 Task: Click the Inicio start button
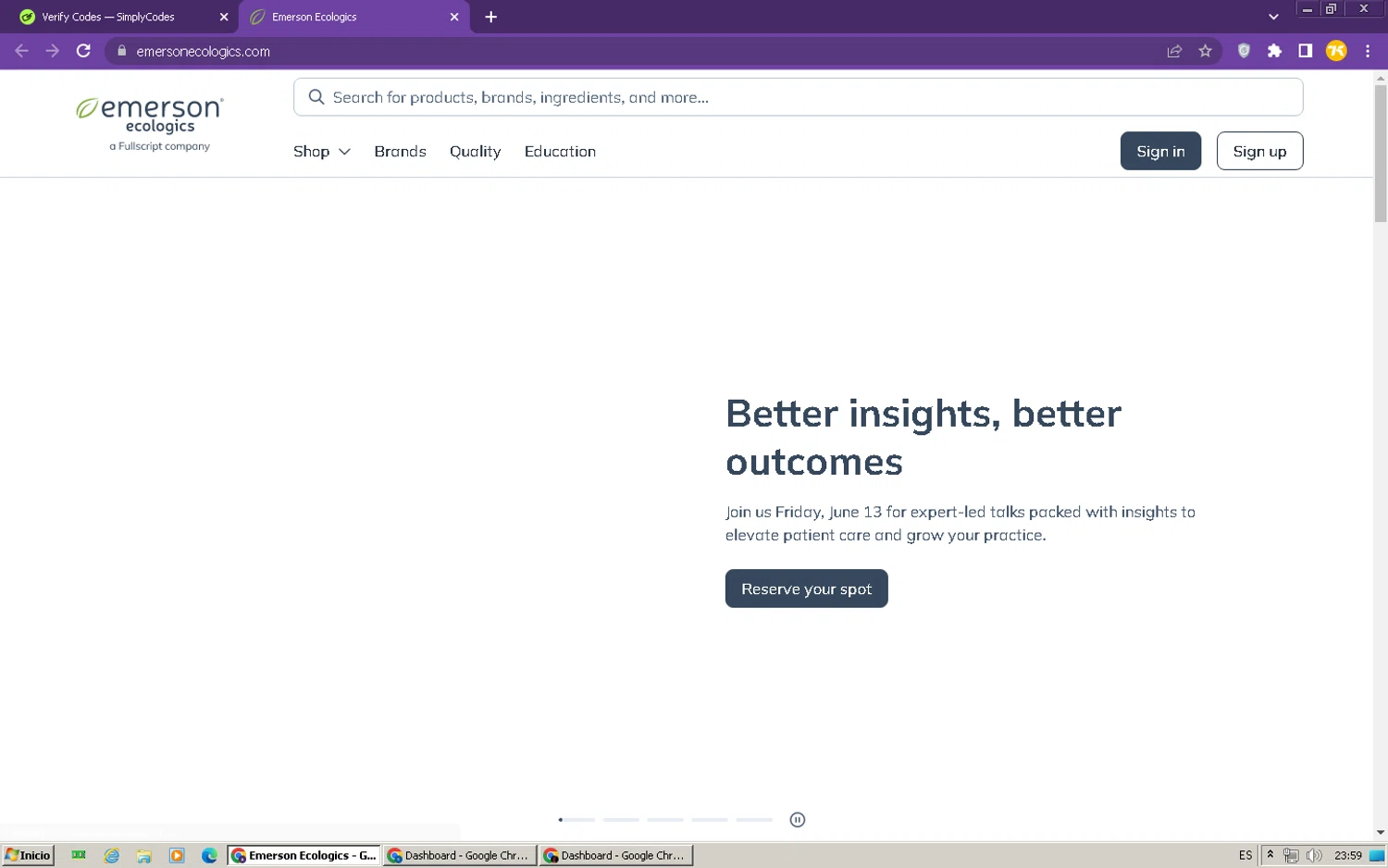pyautogui.click(x=28, y=855)
